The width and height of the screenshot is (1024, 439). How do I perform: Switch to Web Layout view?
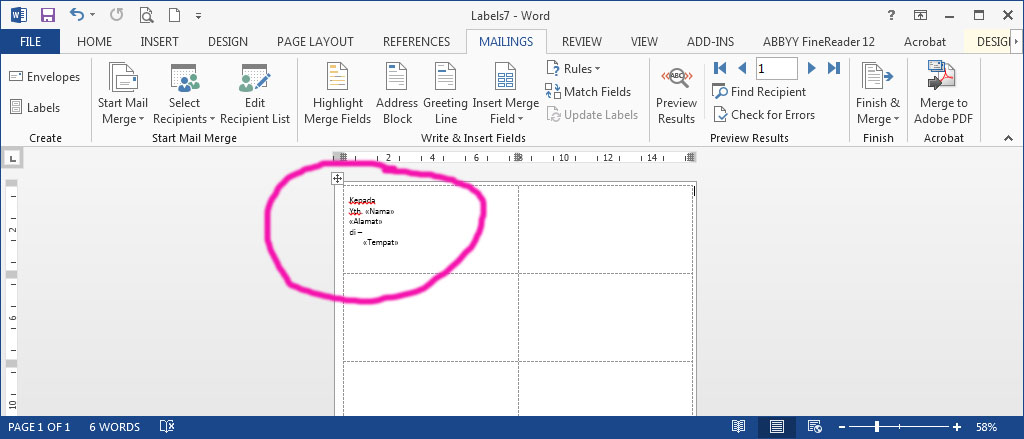pyautogui.click(x=814, y=427)
